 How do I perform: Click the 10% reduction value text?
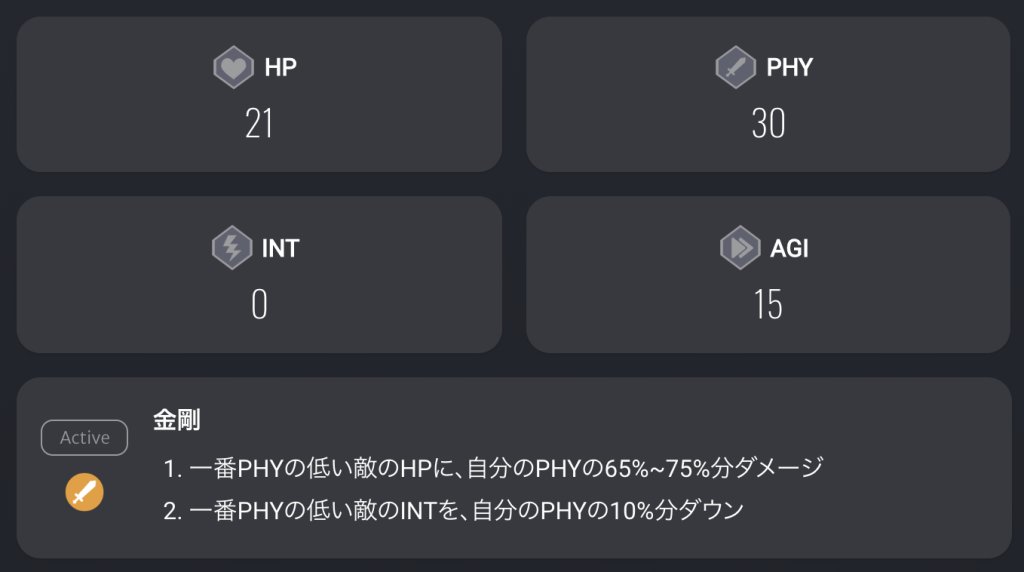(631, 510)
